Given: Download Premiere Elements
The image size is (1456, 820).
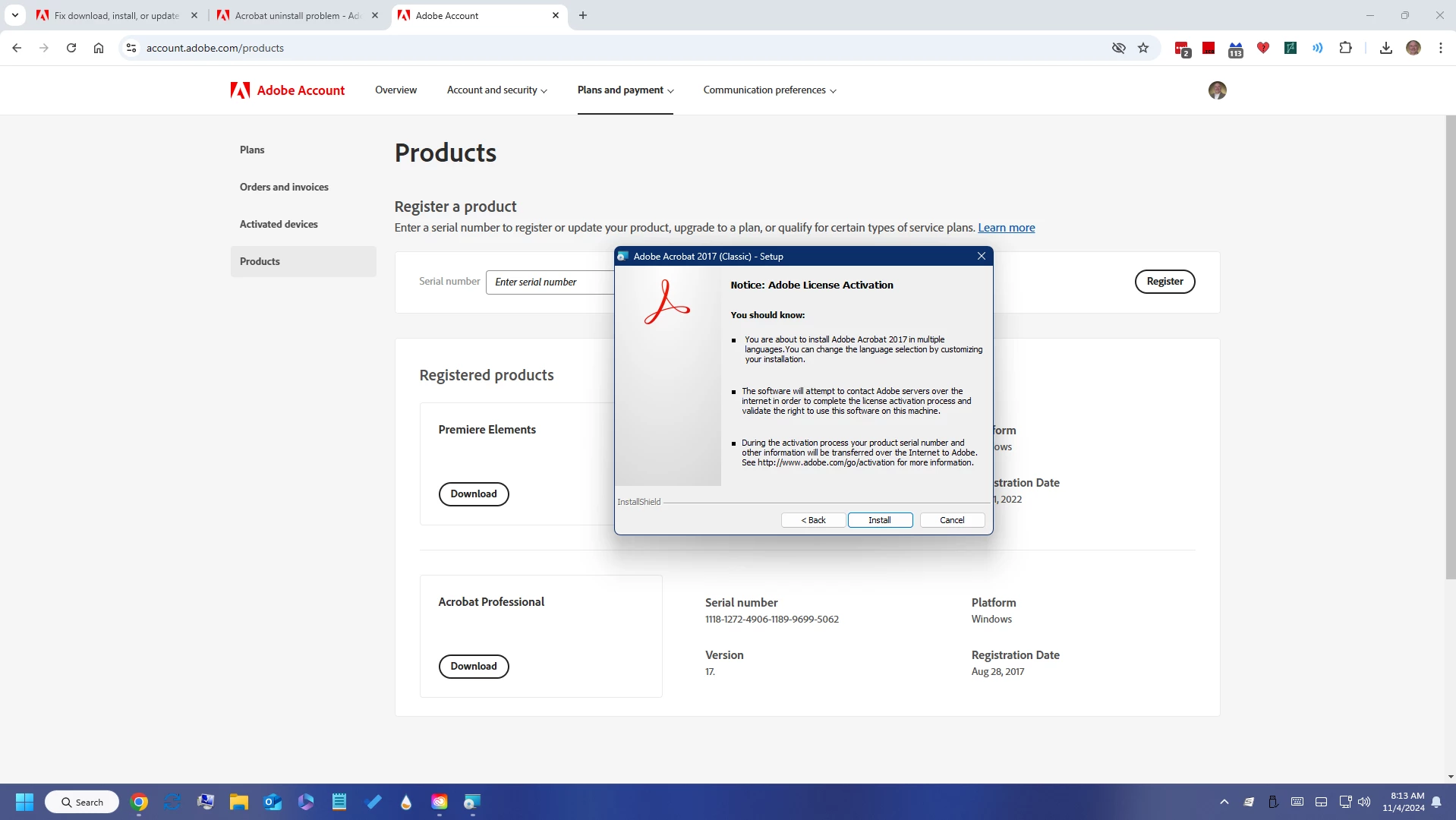Looking at the screenshot, I should pos(474,494).
